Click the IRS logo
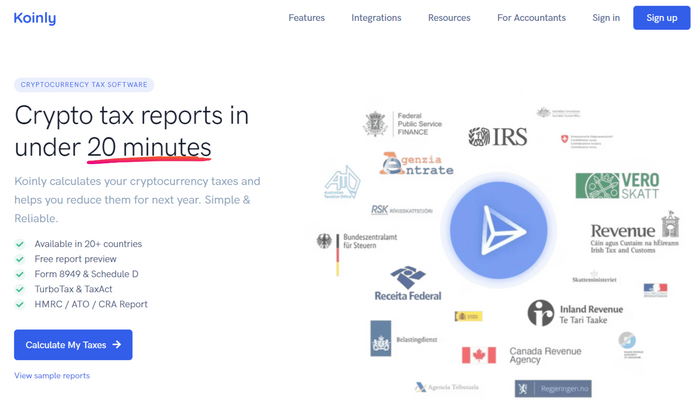 pos(498,137)
